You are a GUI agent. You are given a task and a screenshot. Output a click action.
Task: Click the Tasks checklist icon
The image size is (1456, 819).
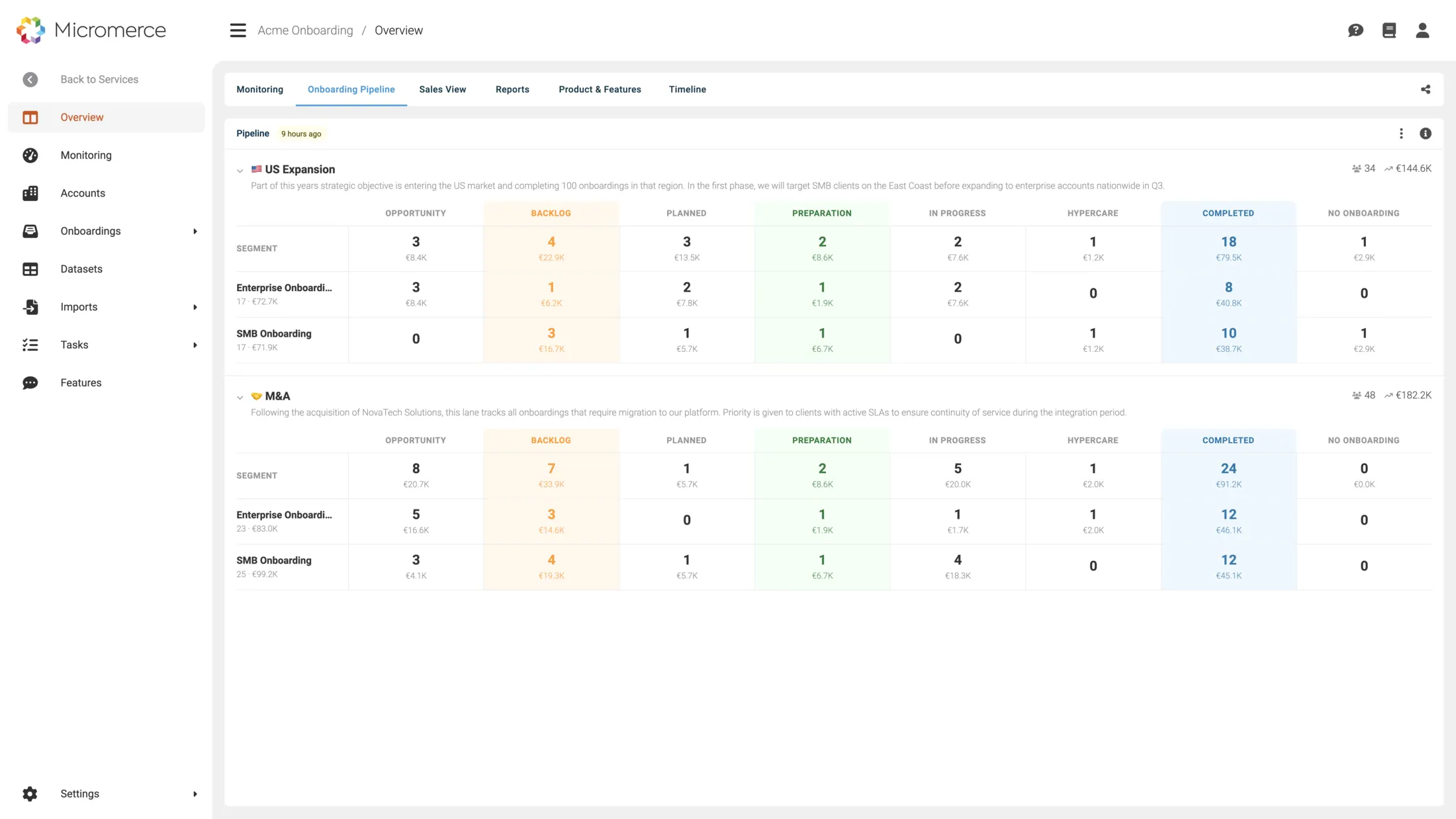click(x=30, y=345)
